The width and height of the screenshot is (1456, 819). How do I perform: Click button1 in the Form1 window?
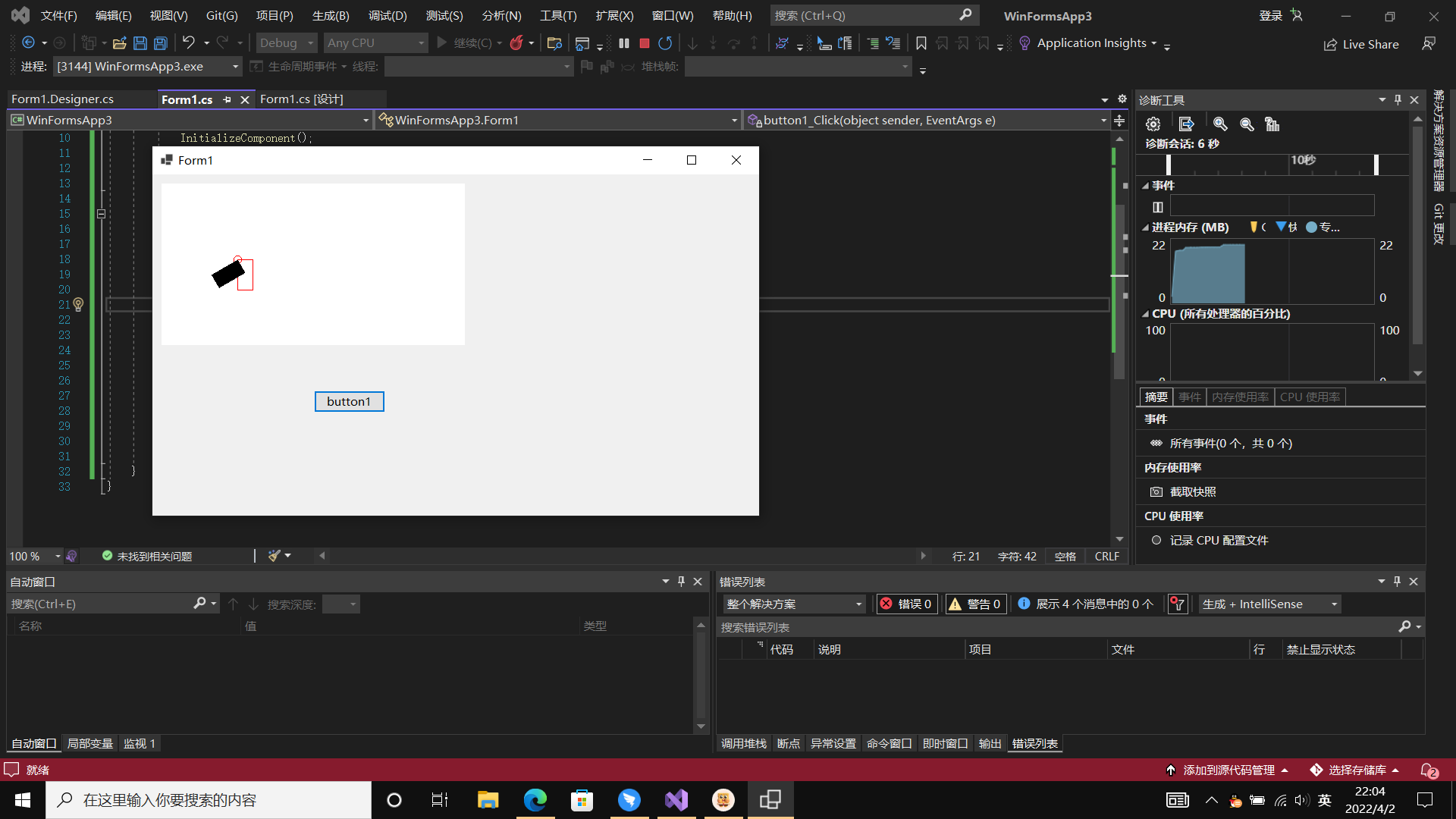349,401
